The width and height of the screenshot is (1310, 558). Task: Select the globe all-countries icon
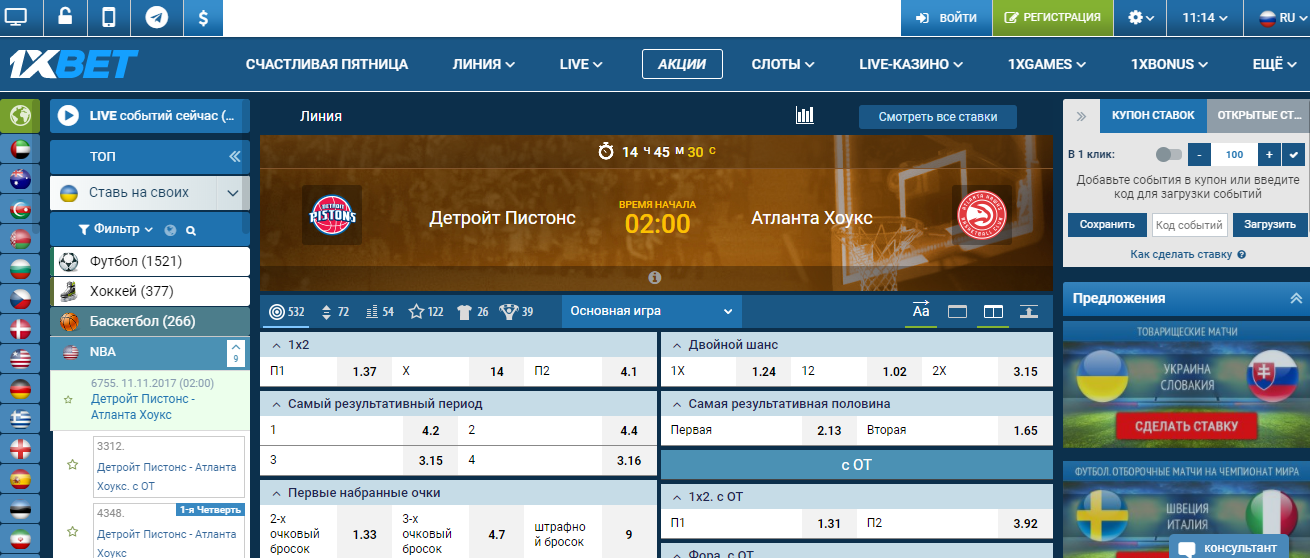(x=20, y=117)
